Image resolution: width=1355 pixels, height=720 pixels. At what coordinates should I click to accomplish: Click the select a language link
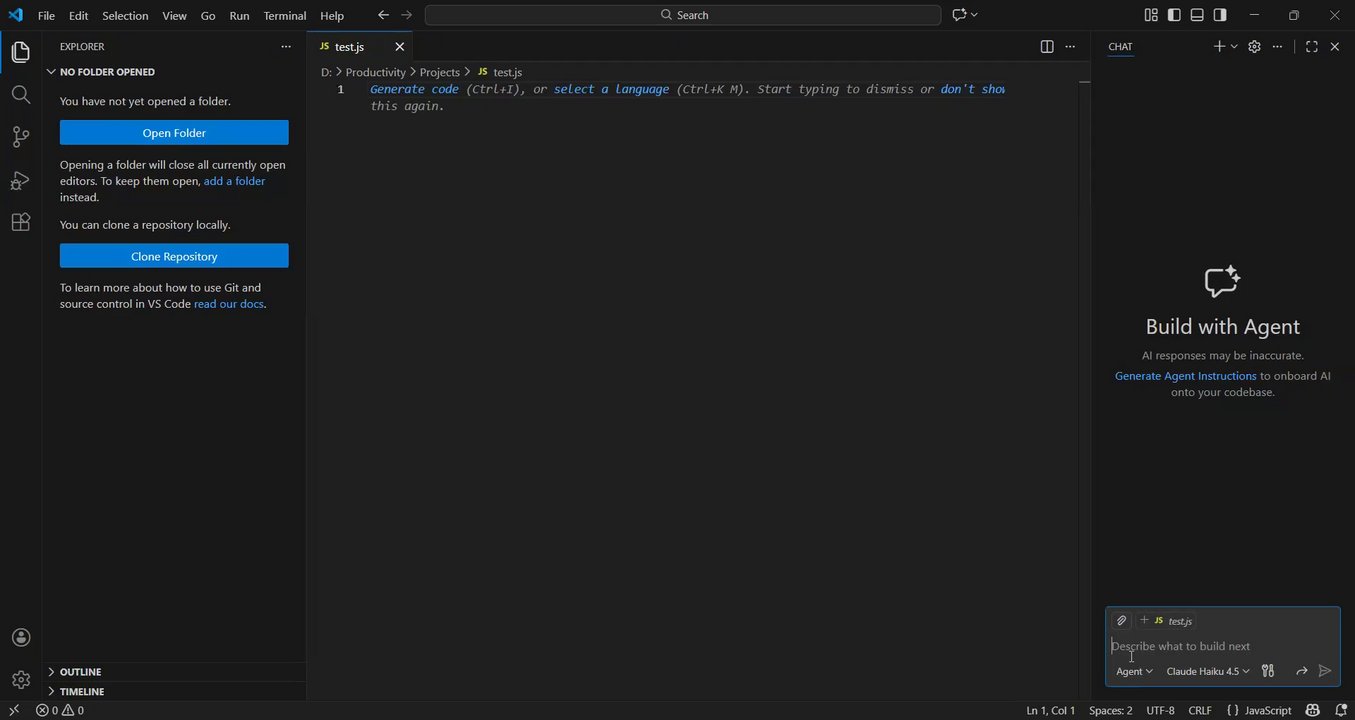click(x=611, y=89)
